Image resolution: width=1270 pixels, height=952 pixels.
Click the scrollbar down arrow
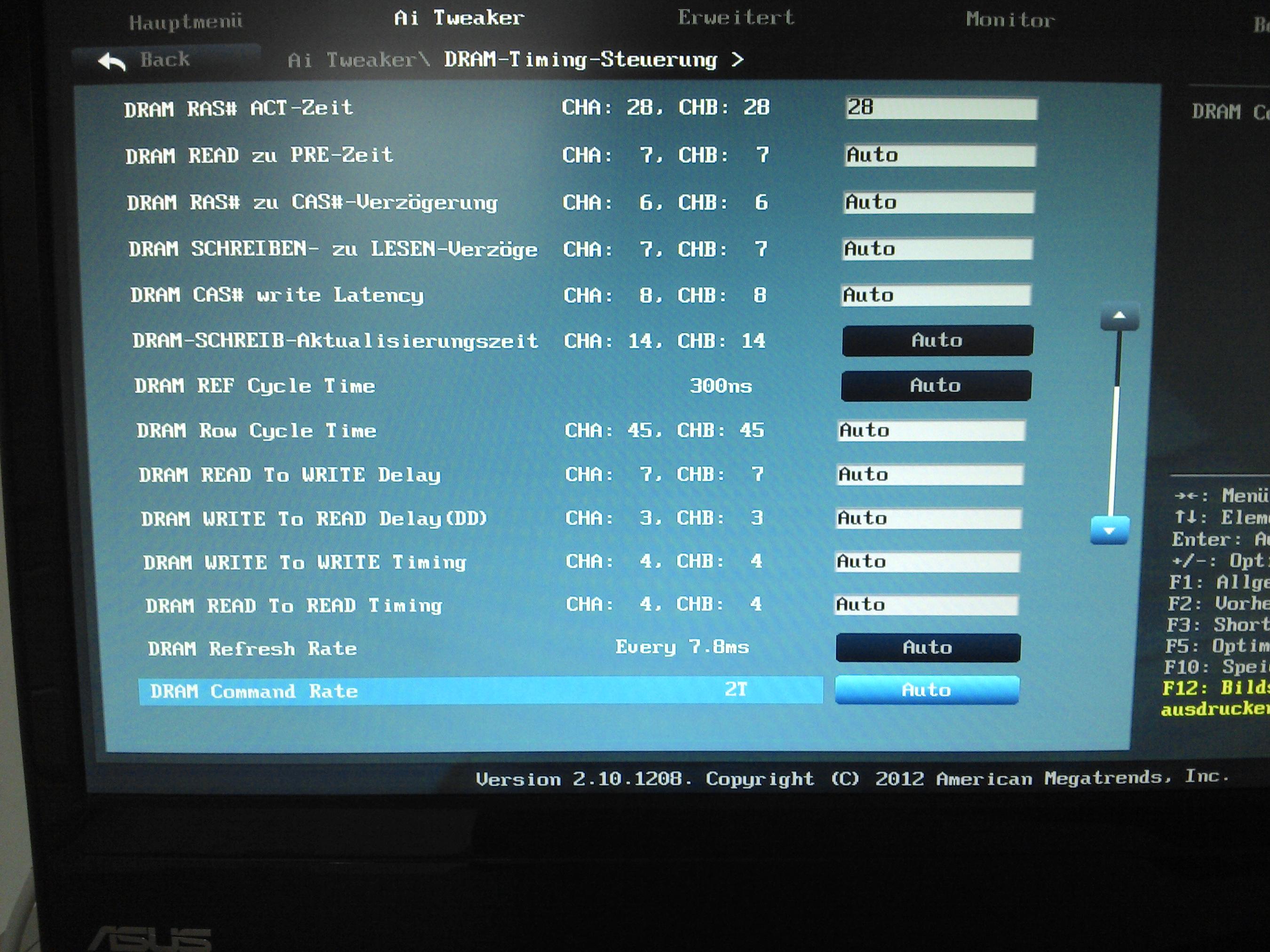pyautogui.click(x=1109, y=530)
